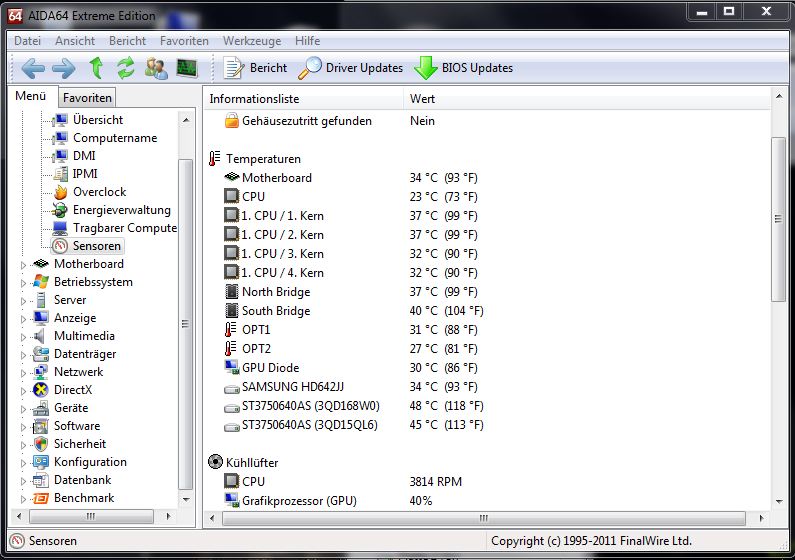Open the Favoriten menu
Screen dimensions: 795x560
(184, 41)
